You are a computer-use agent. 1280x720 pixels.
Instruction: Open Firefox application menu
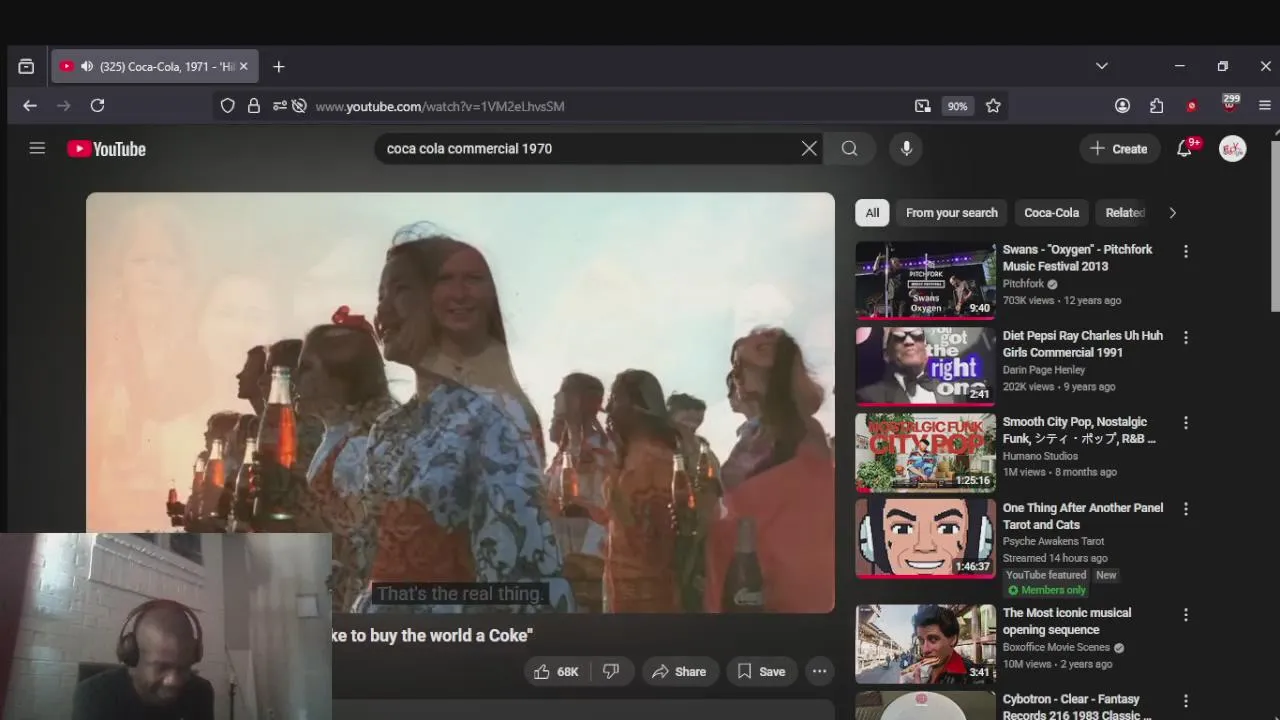(x=1265, y=106)
